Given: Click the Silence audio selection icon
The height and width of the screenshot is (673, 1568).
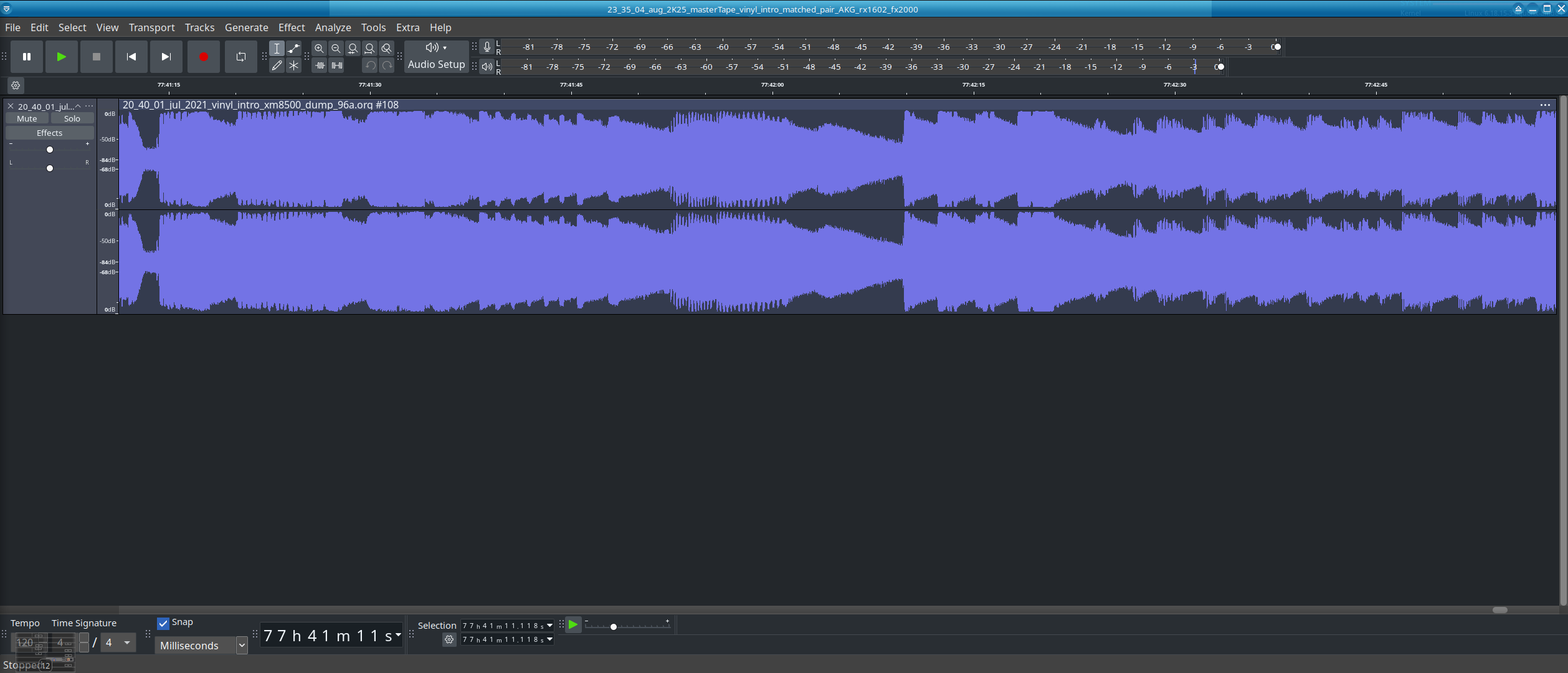Looking at the screenshot, I should click(336, 65).
